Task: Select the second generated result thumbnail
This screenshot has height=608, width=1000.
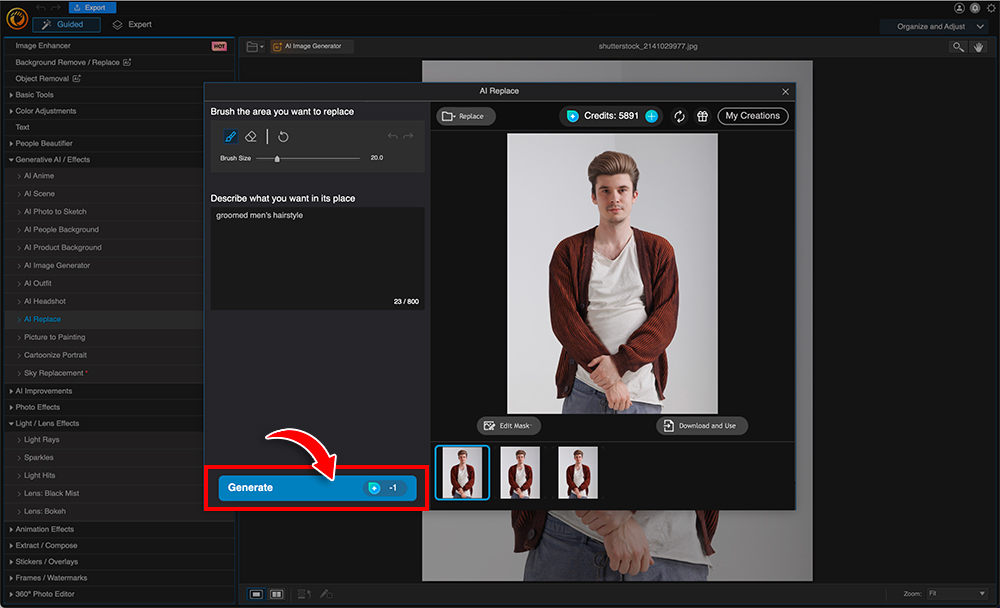Action: point(520,473)
